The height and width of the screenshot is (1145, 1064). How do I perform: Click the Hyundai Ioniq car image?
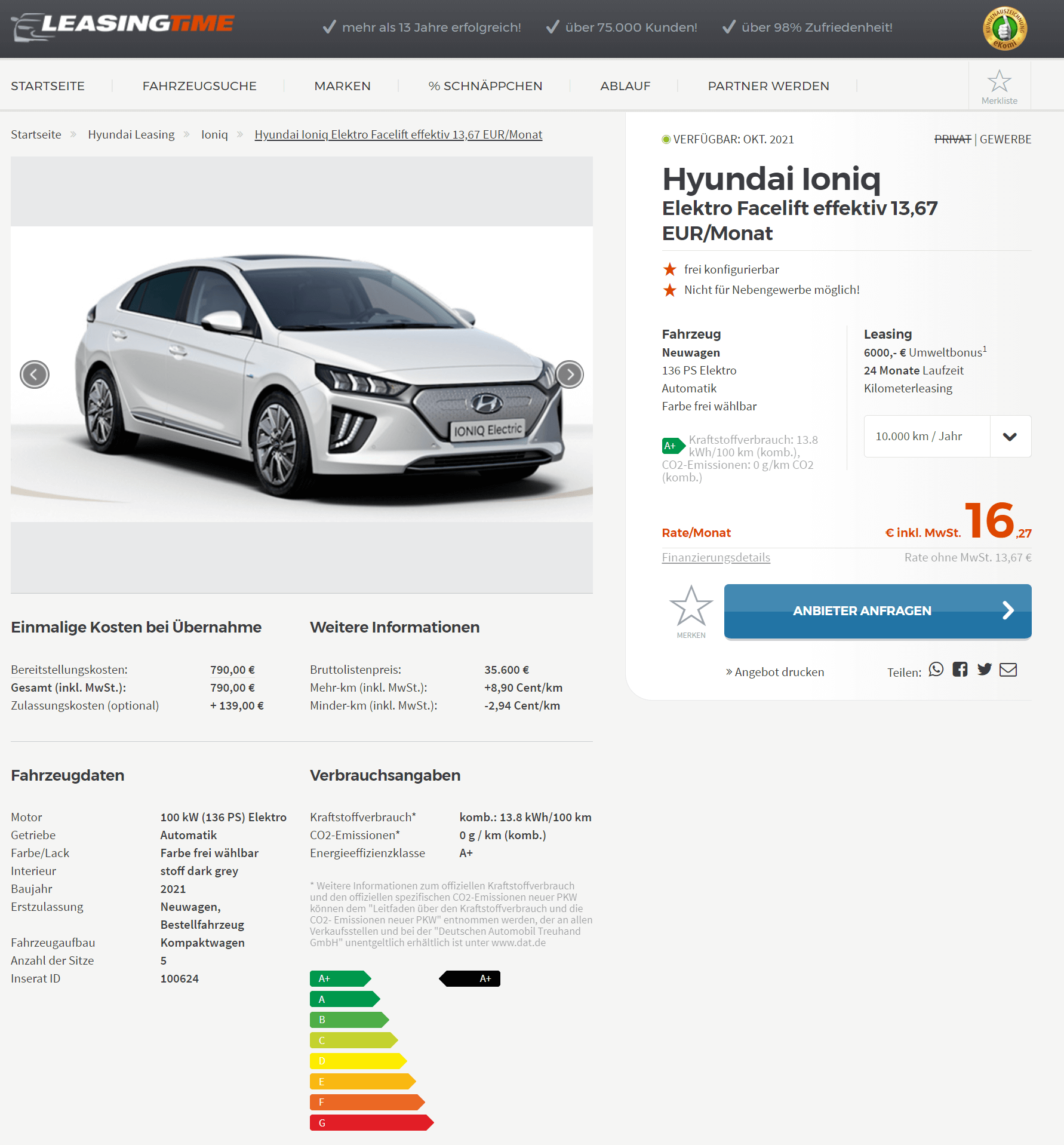[x=302, y=374]
